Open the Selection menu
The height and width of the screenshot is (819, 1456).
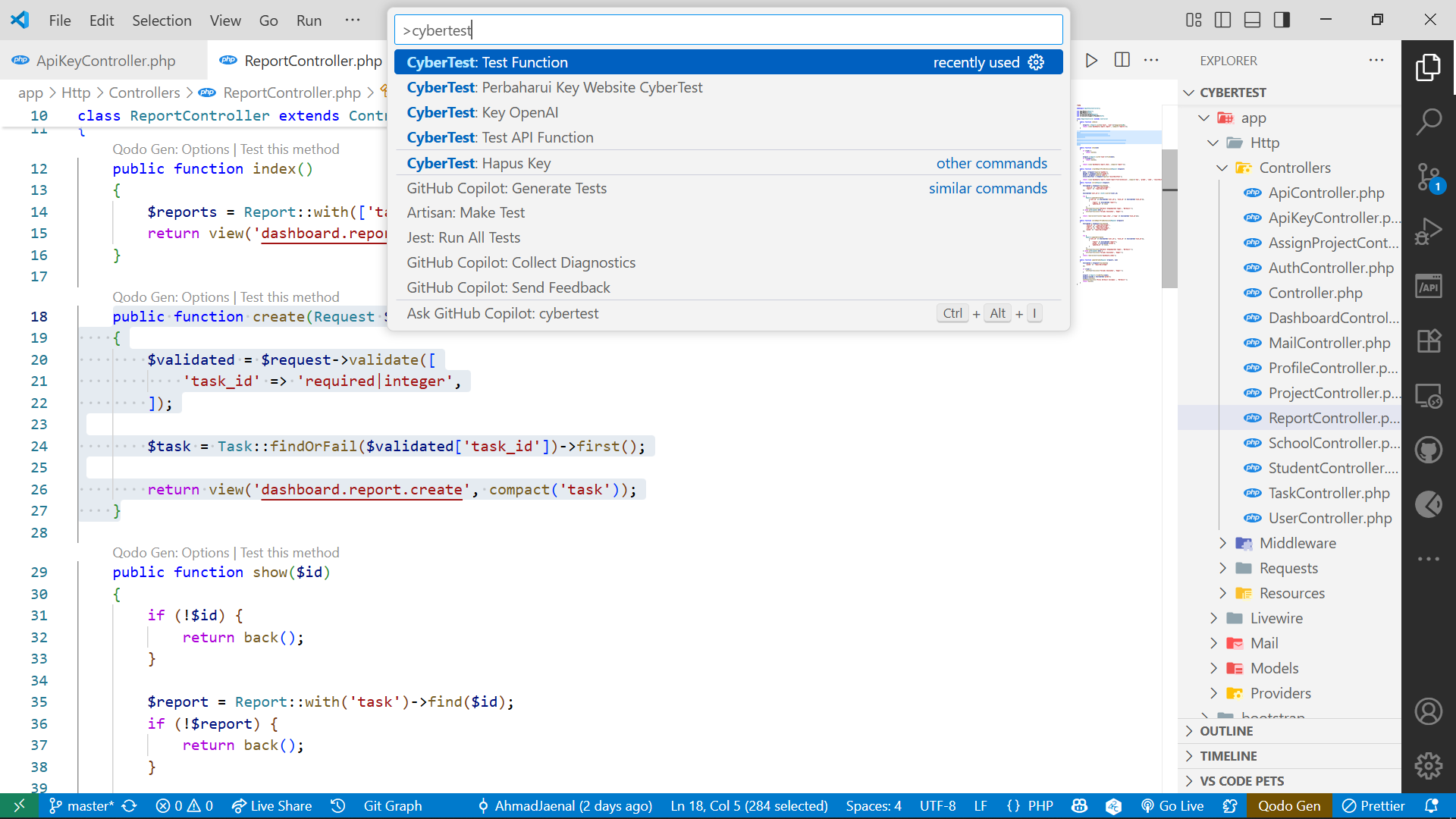pos(162,20)
